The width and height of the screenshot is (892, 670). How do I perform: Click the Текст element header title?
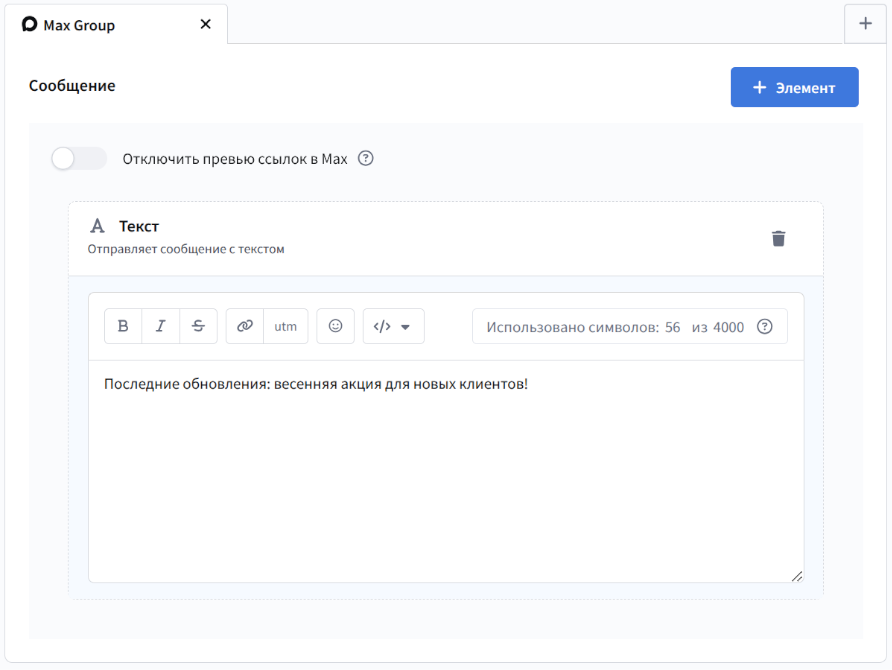tap(139, 226)
